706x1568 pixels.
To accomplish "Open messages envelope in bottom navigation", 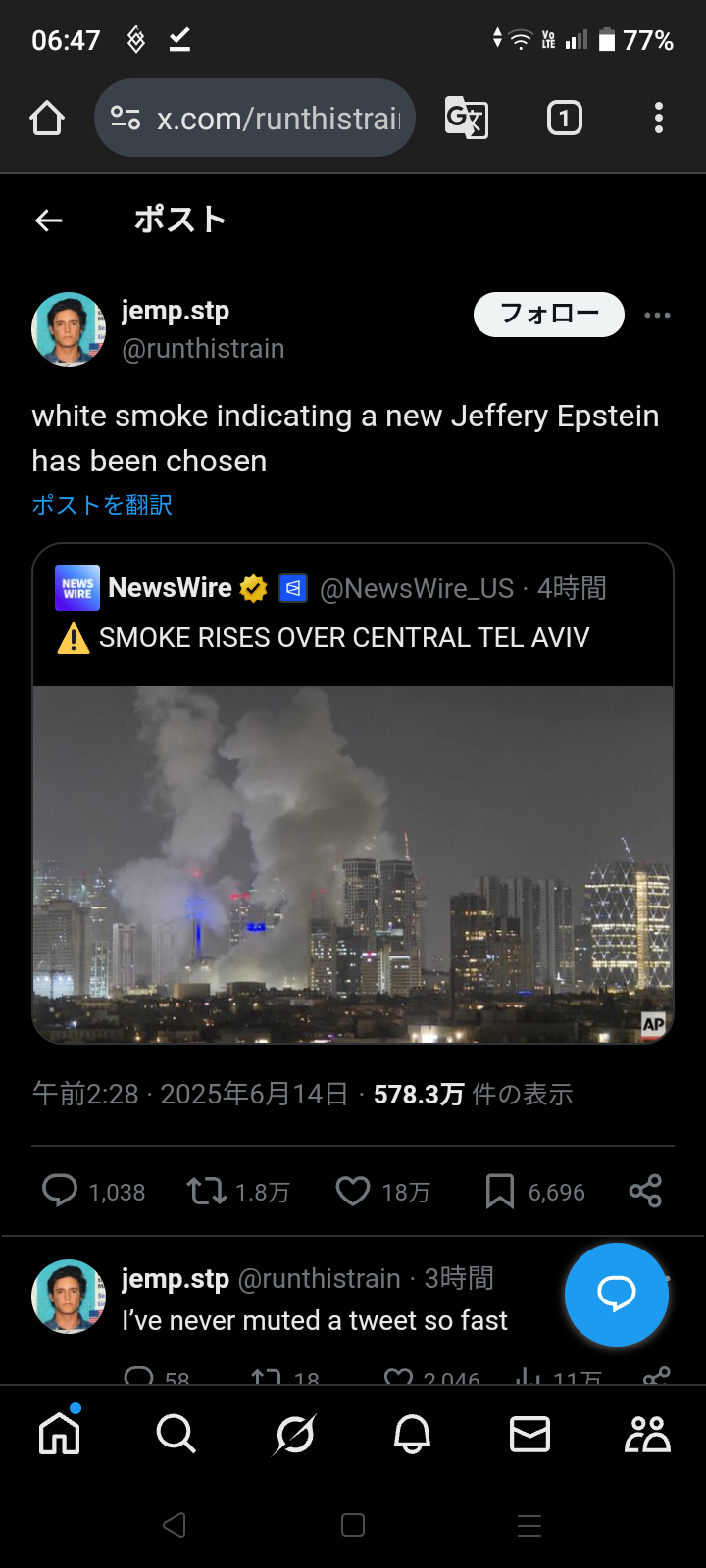I will click(x=529, y=1435).
